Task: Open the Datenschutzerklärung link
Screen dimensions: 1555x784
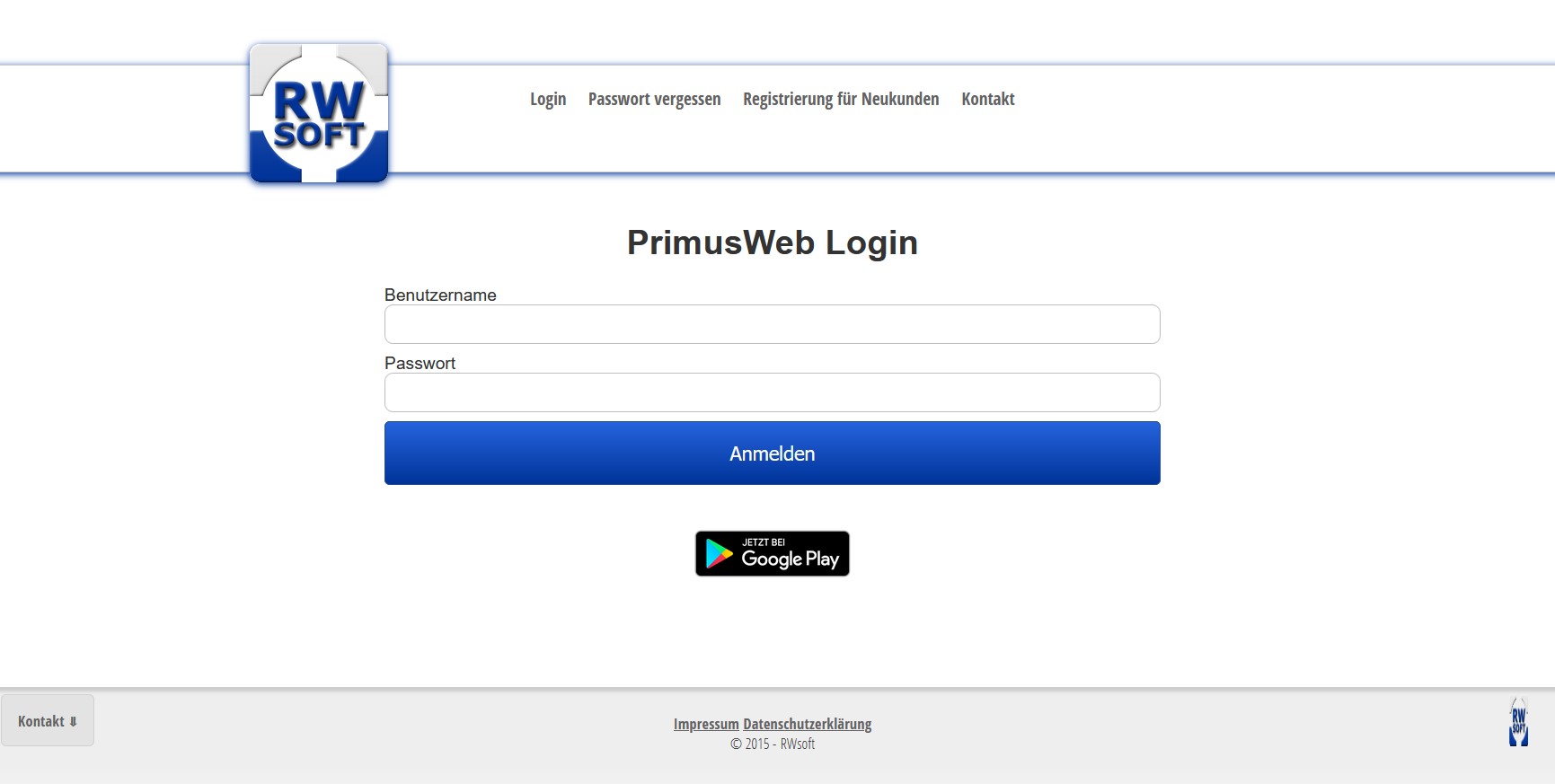Action: pos(808,724)
